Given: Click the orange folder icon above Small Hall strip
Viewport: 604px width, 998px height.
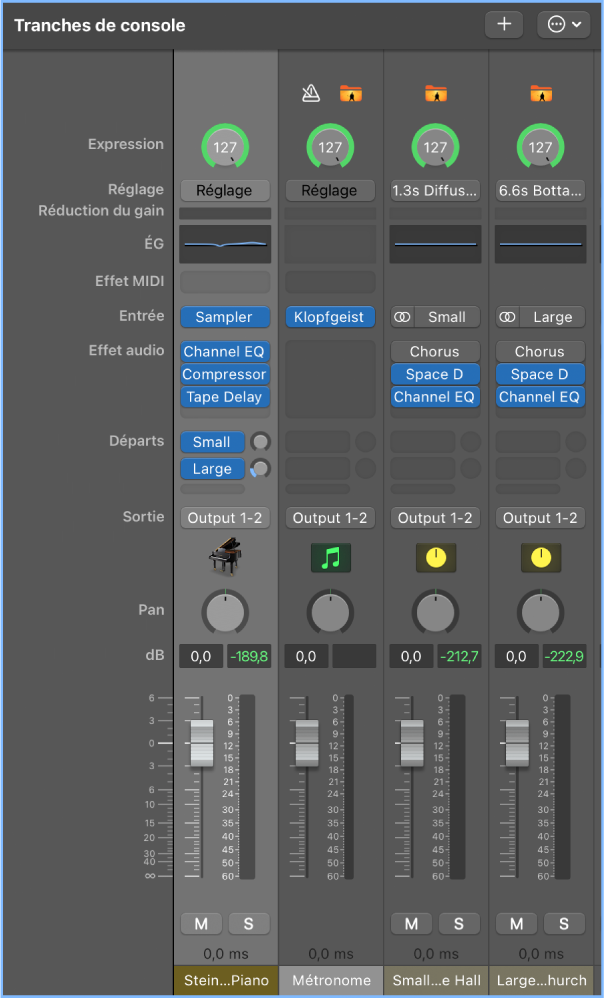Looking at the screenshot, I should click(x=435, y=94).
